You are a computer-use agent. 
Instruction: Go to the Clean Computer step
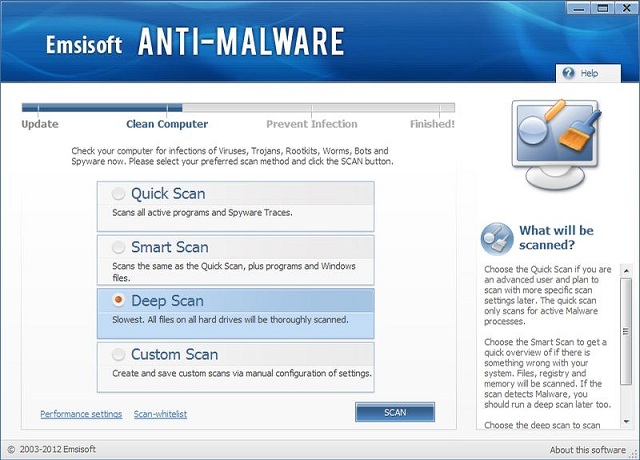[x=167, y=124]
